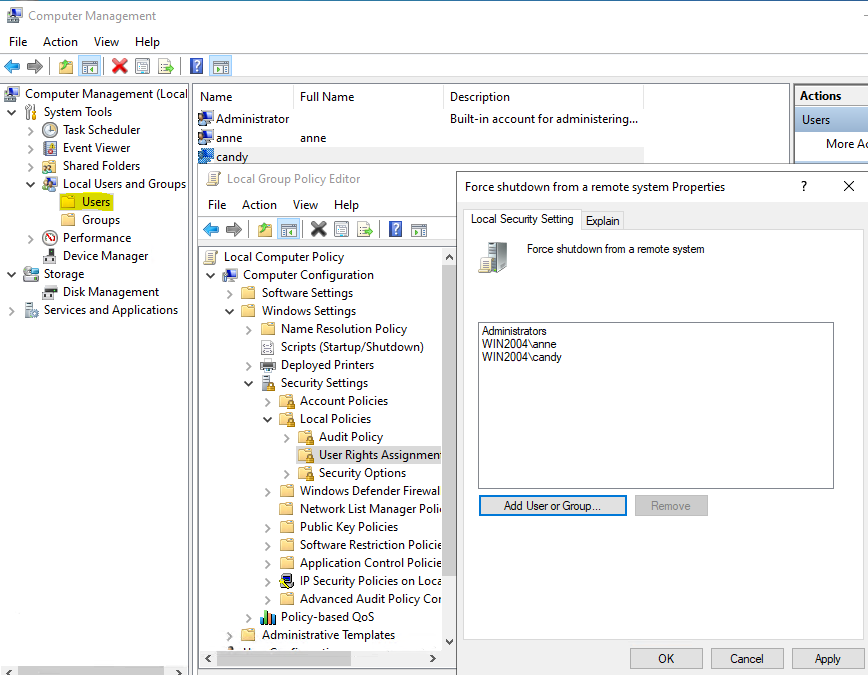Toggle the console tree visibility icon

(87, 66)
